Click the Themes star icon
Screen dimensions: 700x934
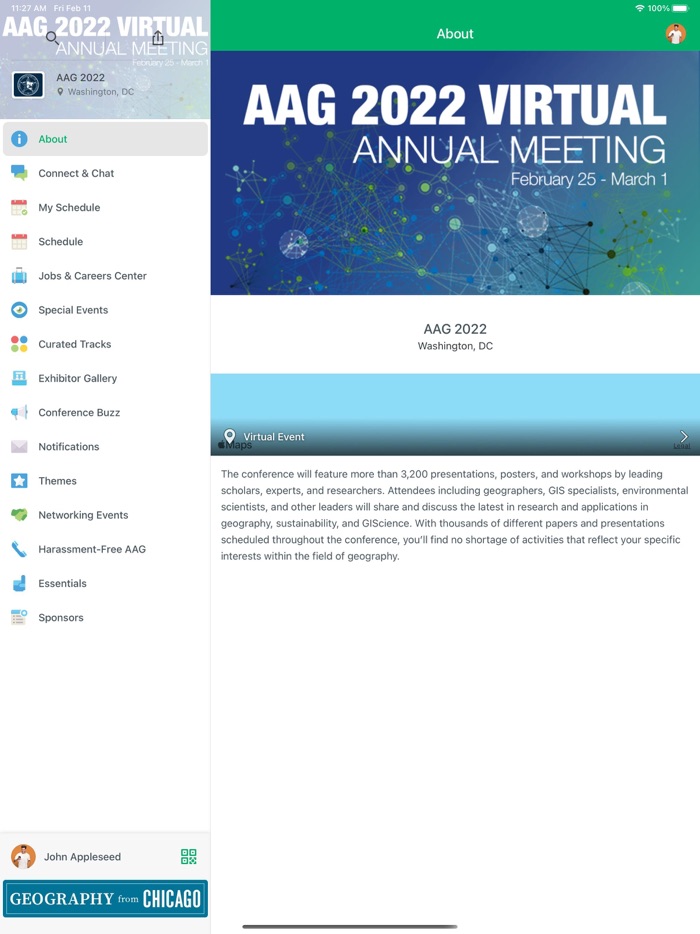click(x=19, y=481)
